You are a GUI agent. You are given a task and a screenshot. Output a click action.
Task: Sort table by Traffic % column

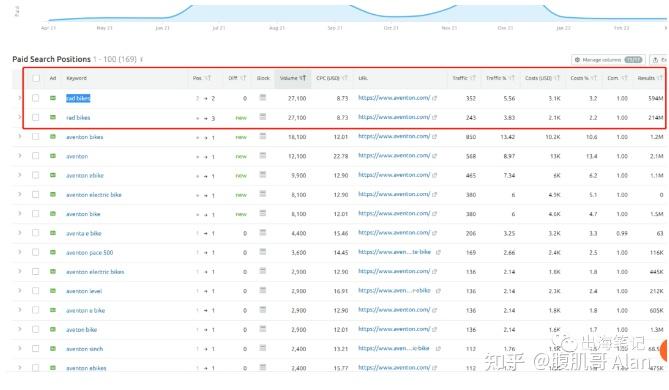500,78
